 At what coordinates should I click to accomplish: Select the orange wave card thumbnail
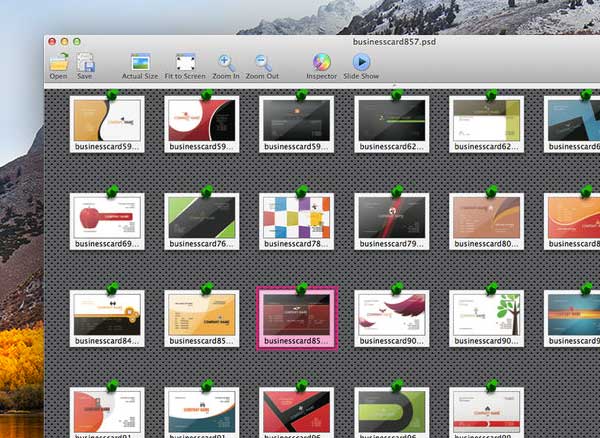click(572, 221)
